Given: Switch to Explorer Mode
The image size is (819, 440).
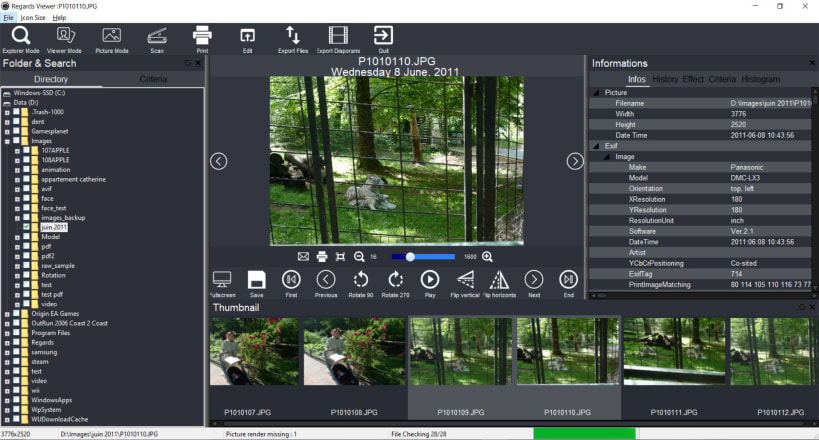Looking at the screenshot, I should click(x=21, y=40).
